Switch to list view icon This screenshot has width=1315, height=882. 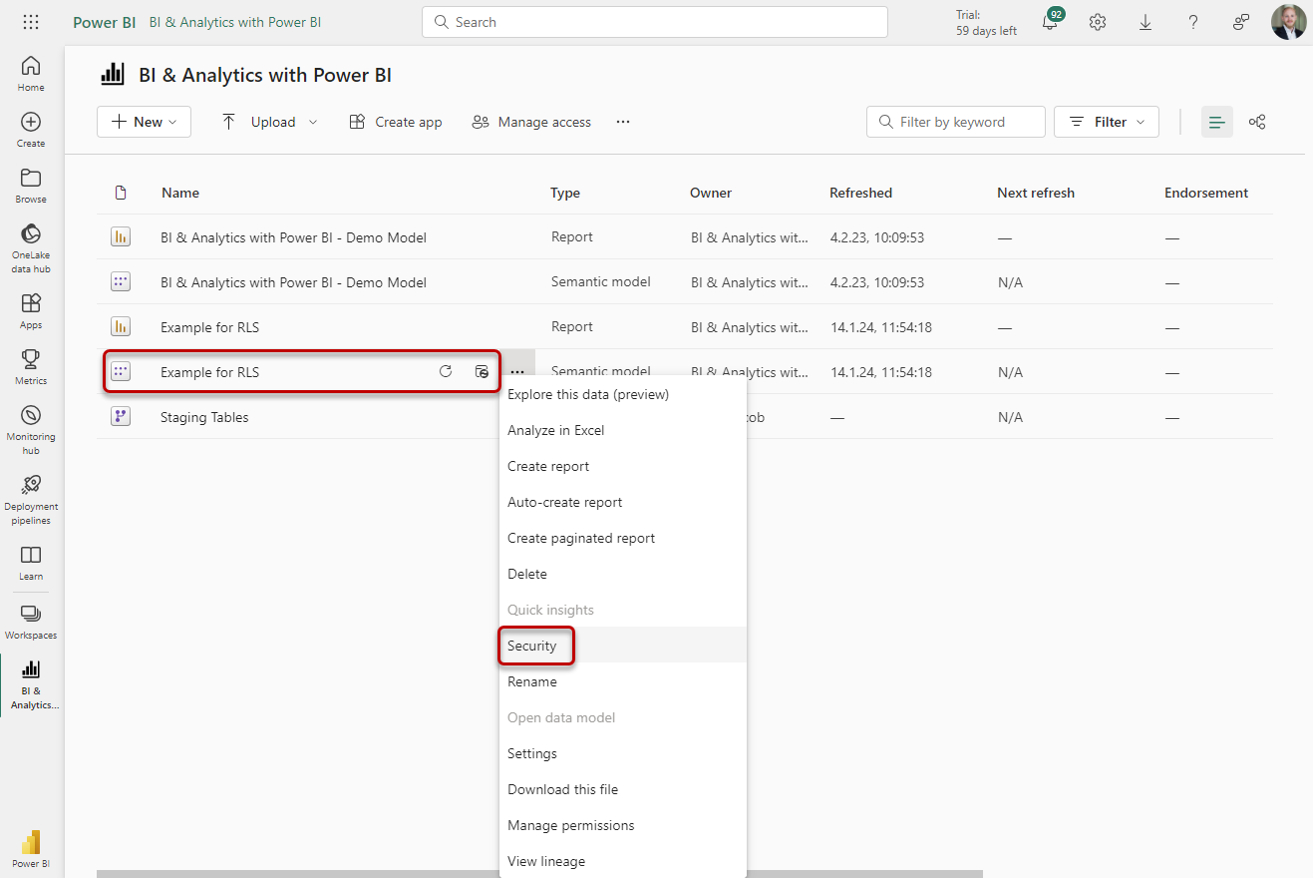click(x=1216, y=122)
